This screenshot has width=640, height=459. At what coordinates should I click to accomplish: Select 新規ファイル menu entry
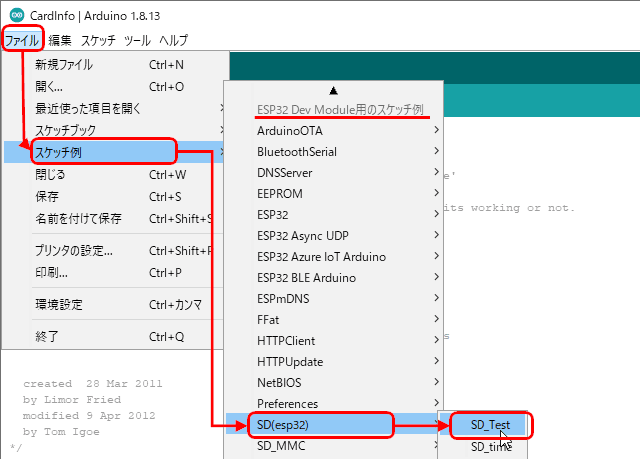[113, 64]
